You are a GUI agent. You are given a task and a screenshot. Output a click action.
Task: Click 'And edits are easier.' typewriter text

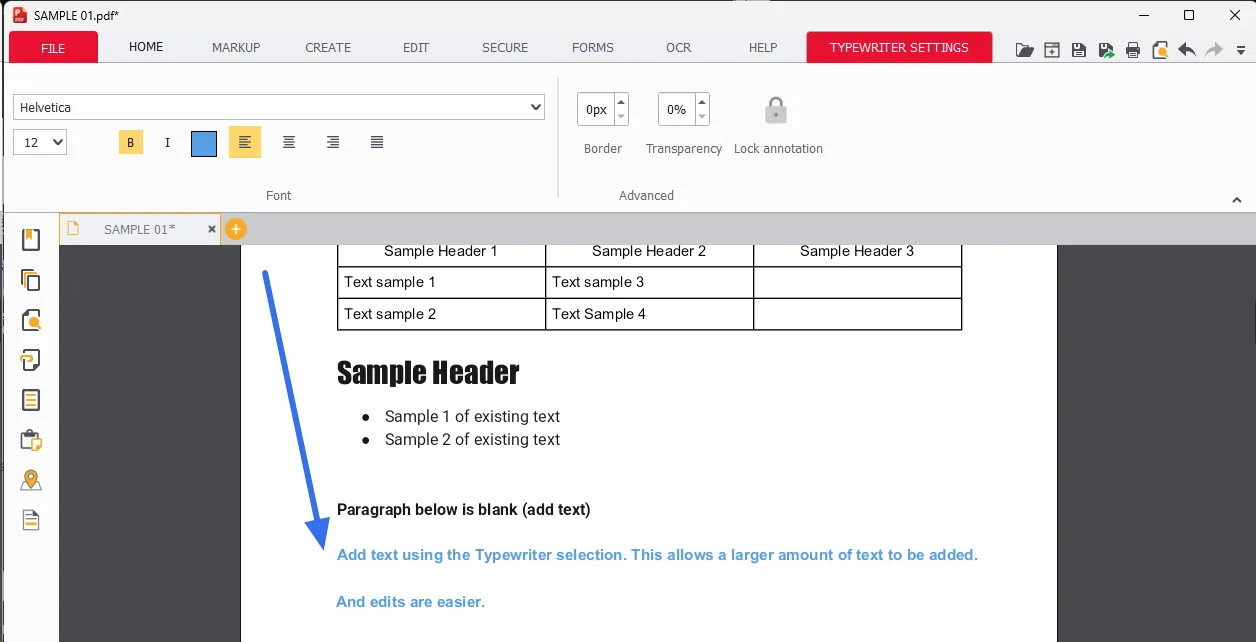coord(411,602)
